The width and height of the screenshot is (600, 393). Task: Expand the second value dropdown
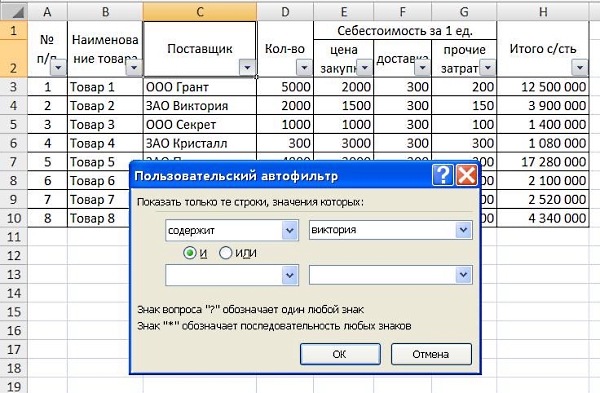point(463,275)
